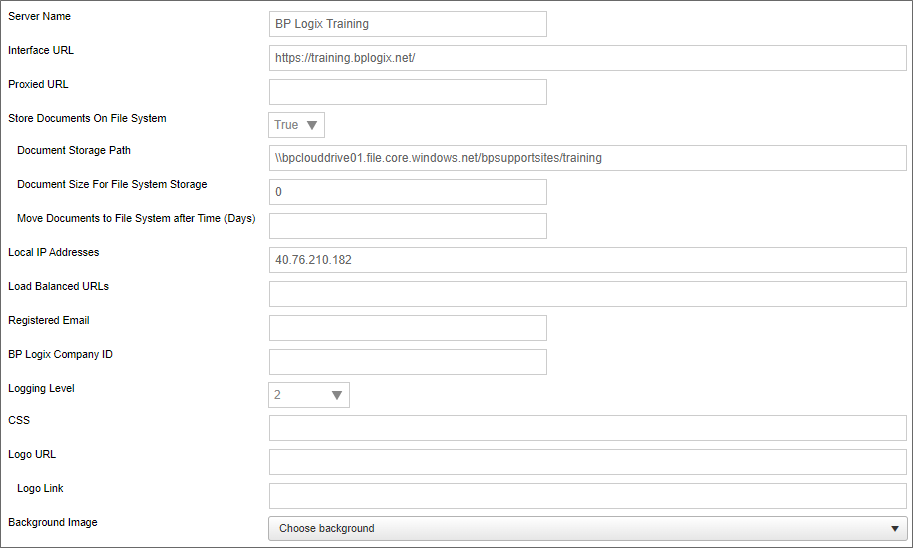Open the Choose background dropdown
The image size is (913, 548).
pos(587,528)
